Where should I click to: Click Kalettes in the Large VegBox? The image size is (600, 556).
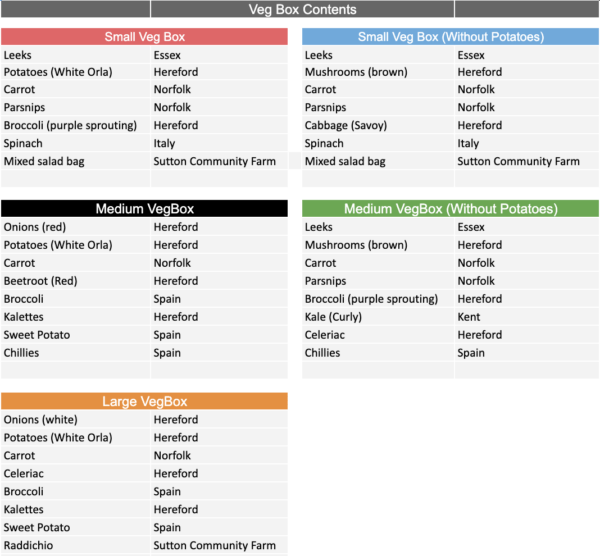(24, 510)
